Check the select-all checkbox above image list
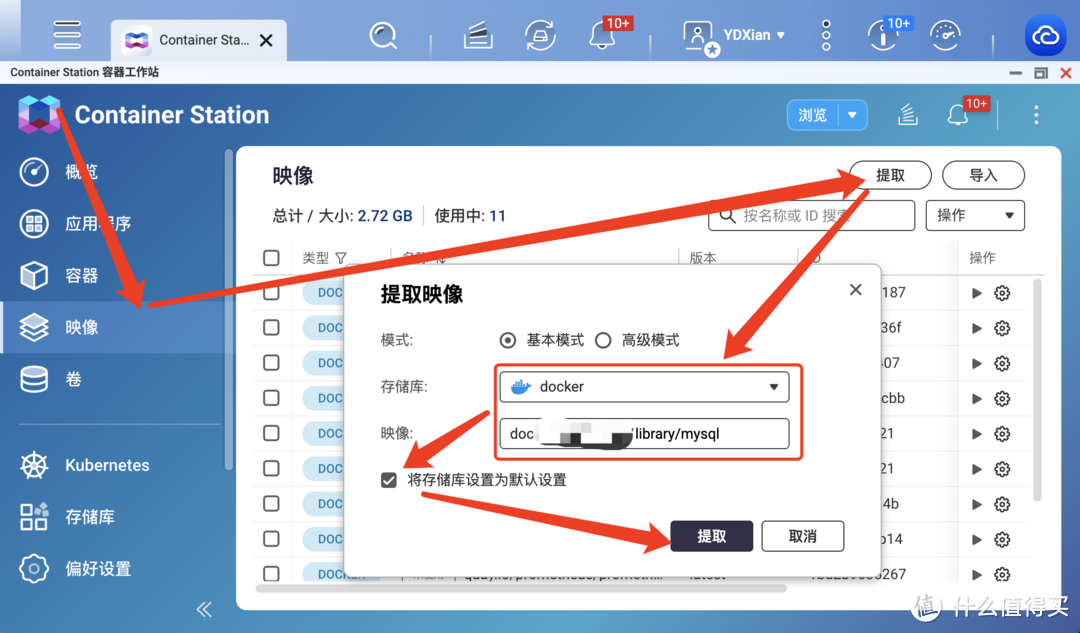1080x633 pixels. point(271,257)
